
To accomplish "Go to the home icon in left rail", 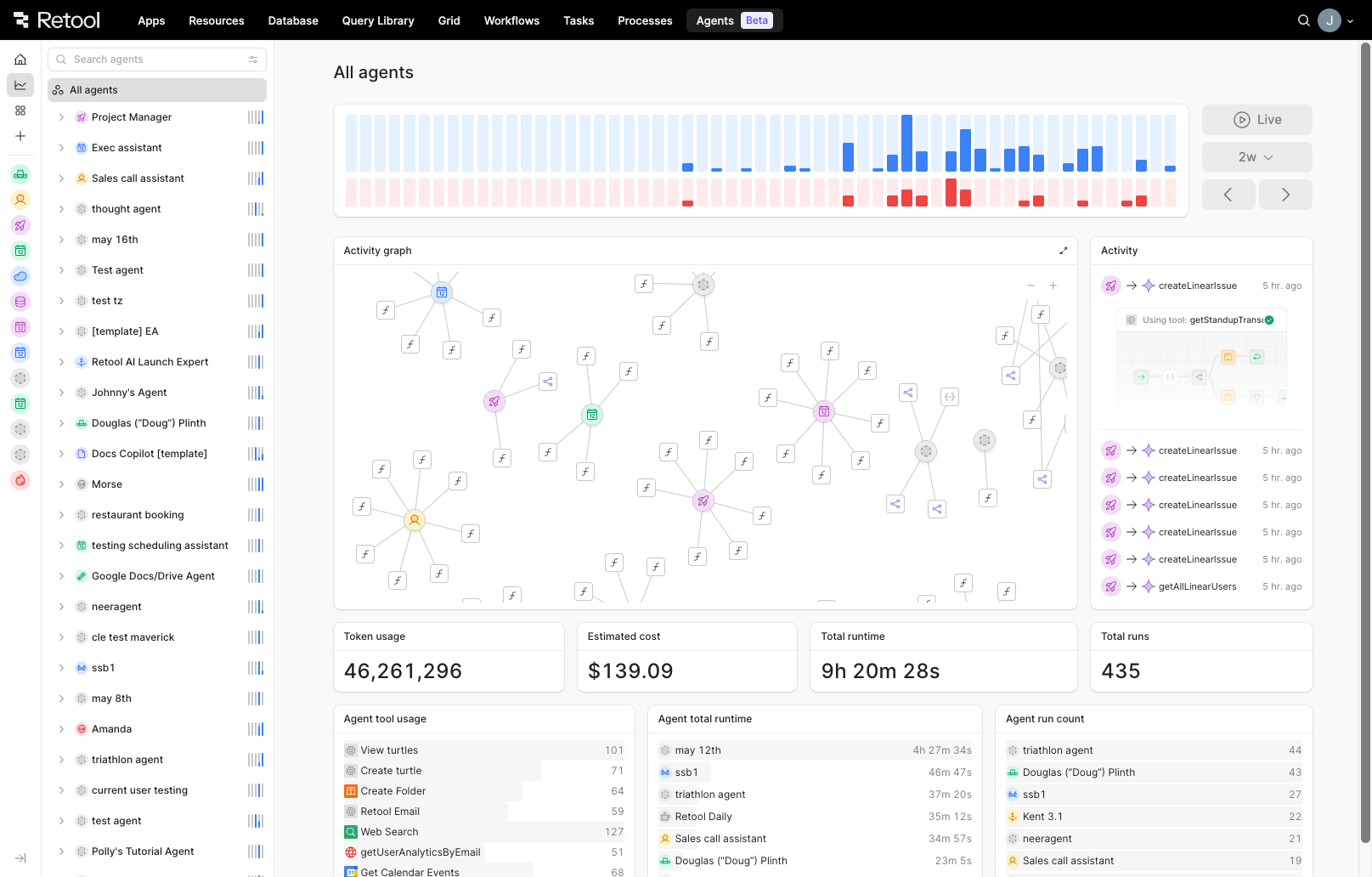I will (20, 59).
